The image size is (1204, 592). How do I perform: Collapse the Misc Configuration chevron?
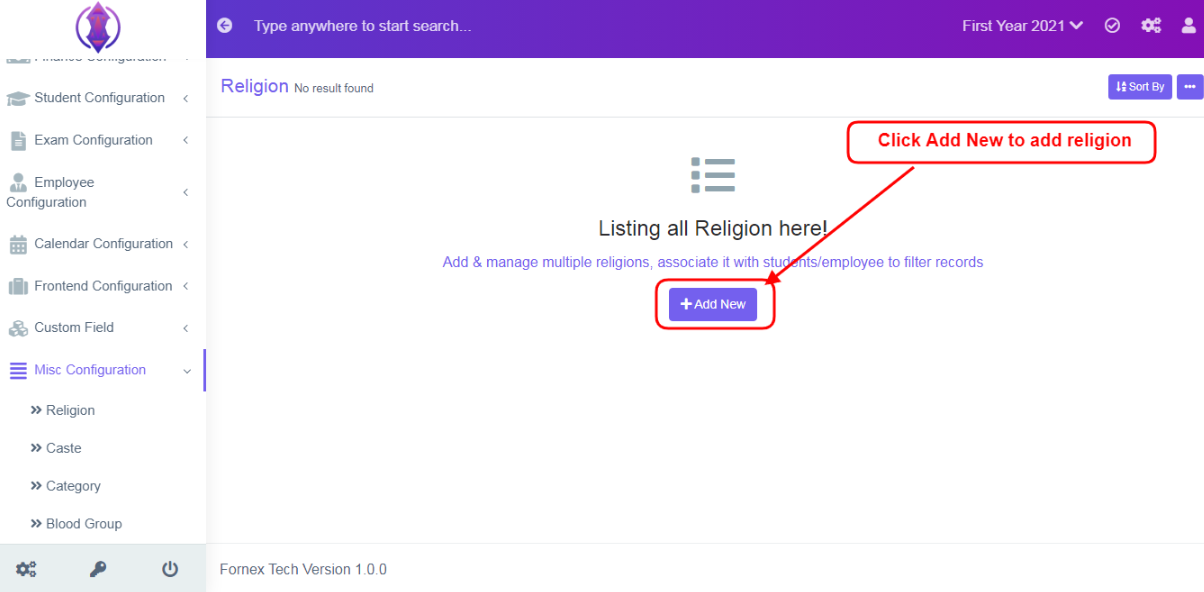[186, 371]
